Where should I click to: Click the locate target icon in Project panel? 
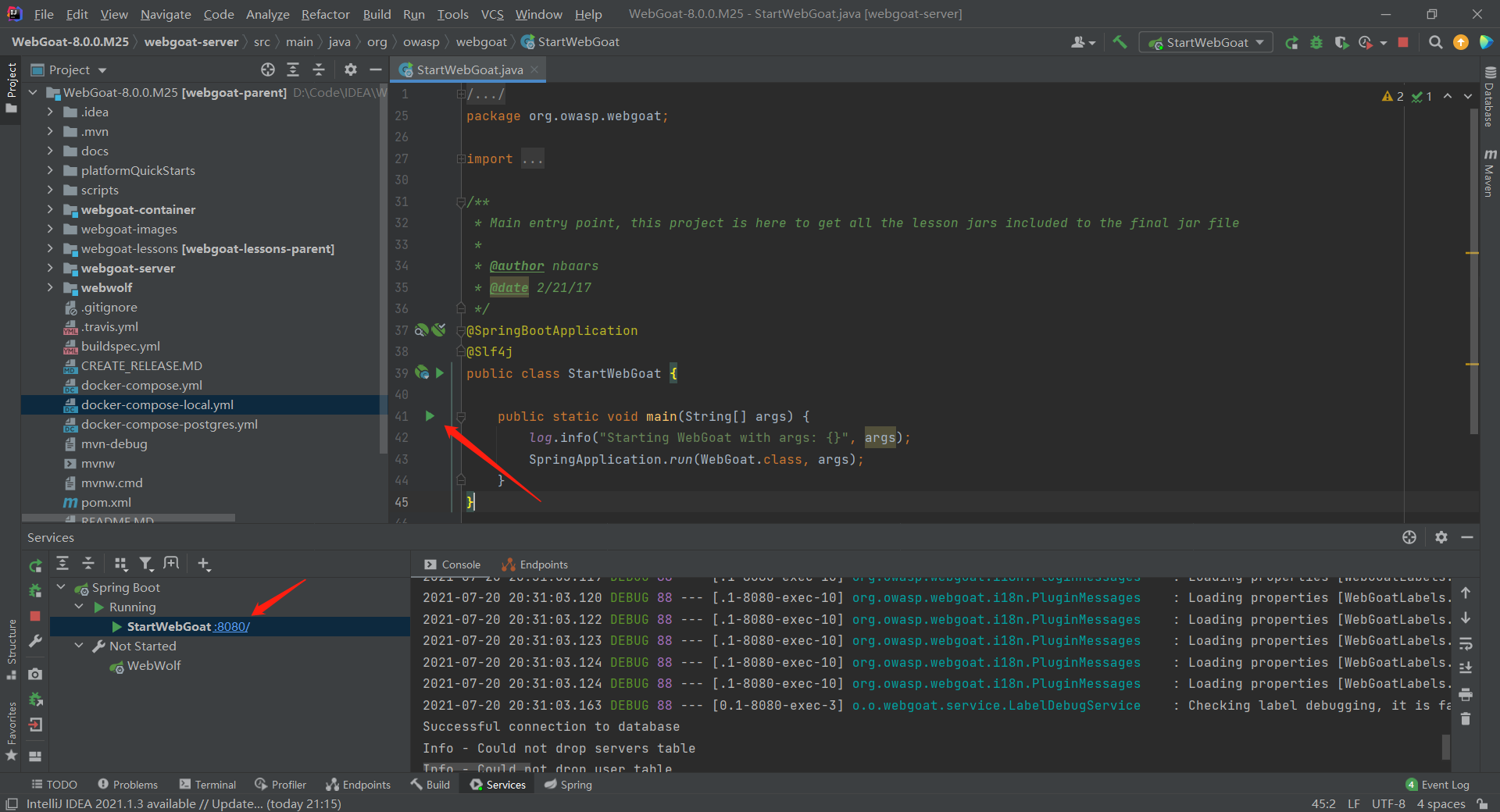pyautogui.click(x=268, y=69)
